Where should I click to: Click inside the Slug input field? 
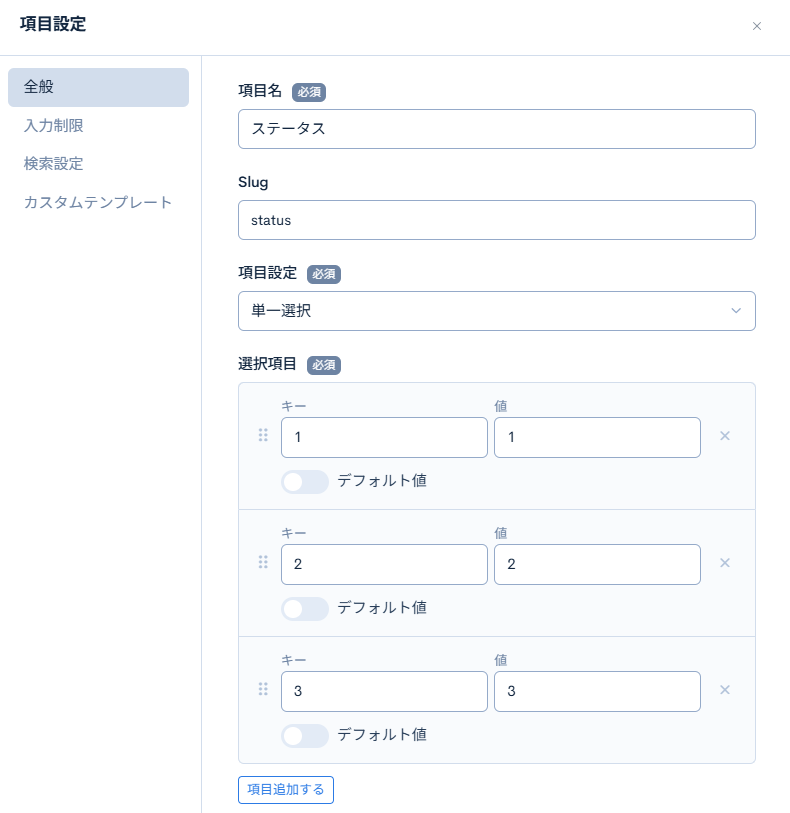tap(497, 220)
